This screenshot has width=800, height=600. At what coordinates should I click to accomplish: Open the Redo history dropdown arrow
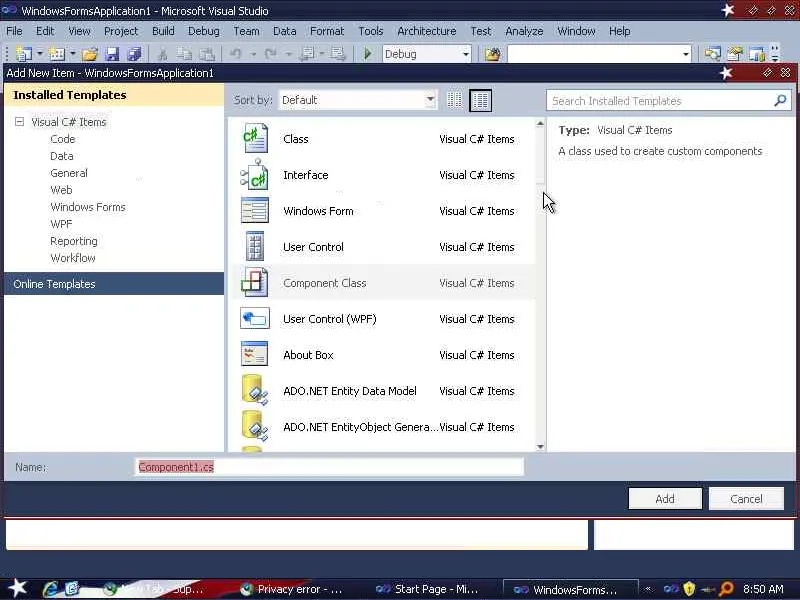tap(288, 54)
